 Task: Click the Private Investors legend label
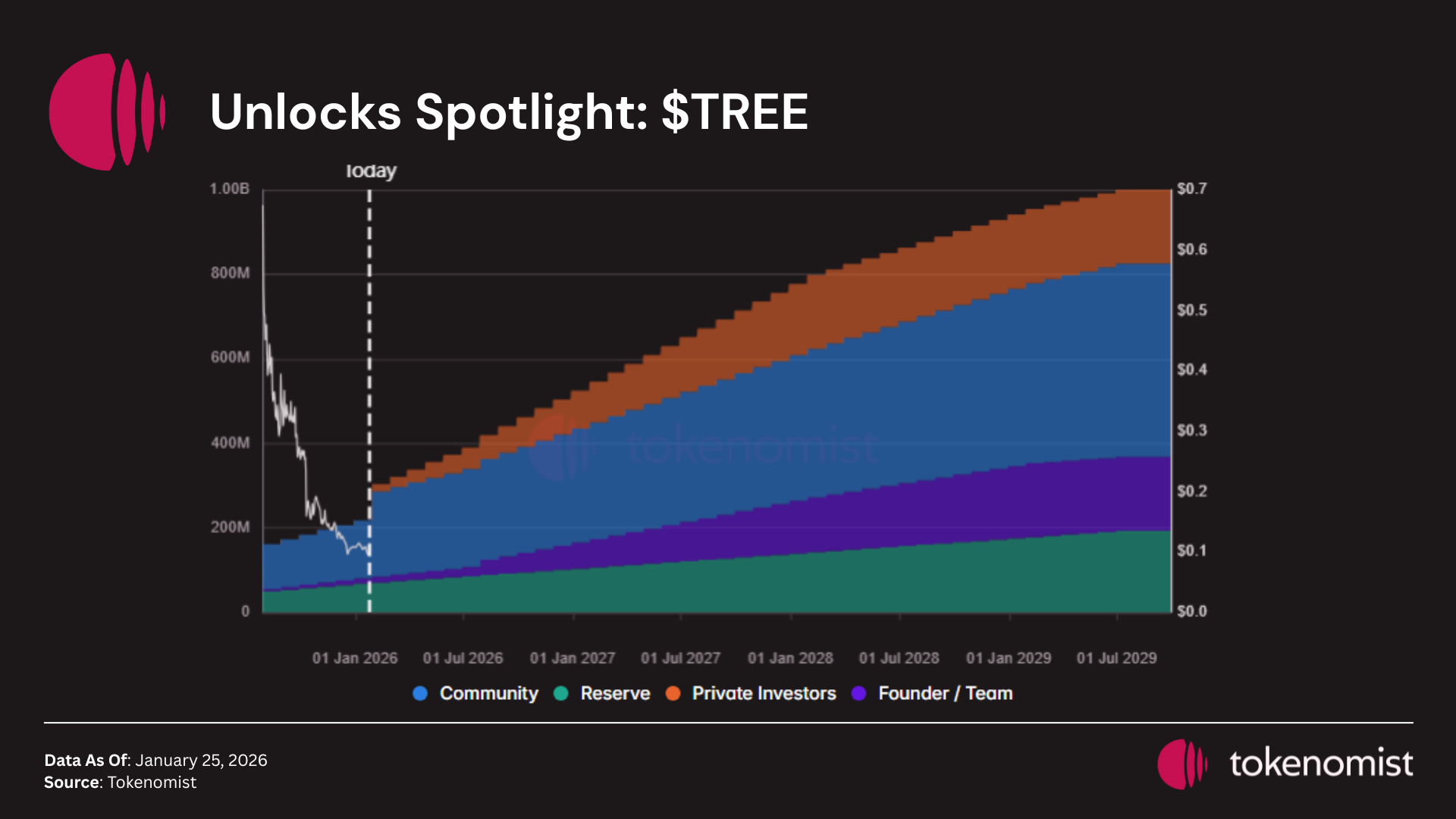pos(764,693)
